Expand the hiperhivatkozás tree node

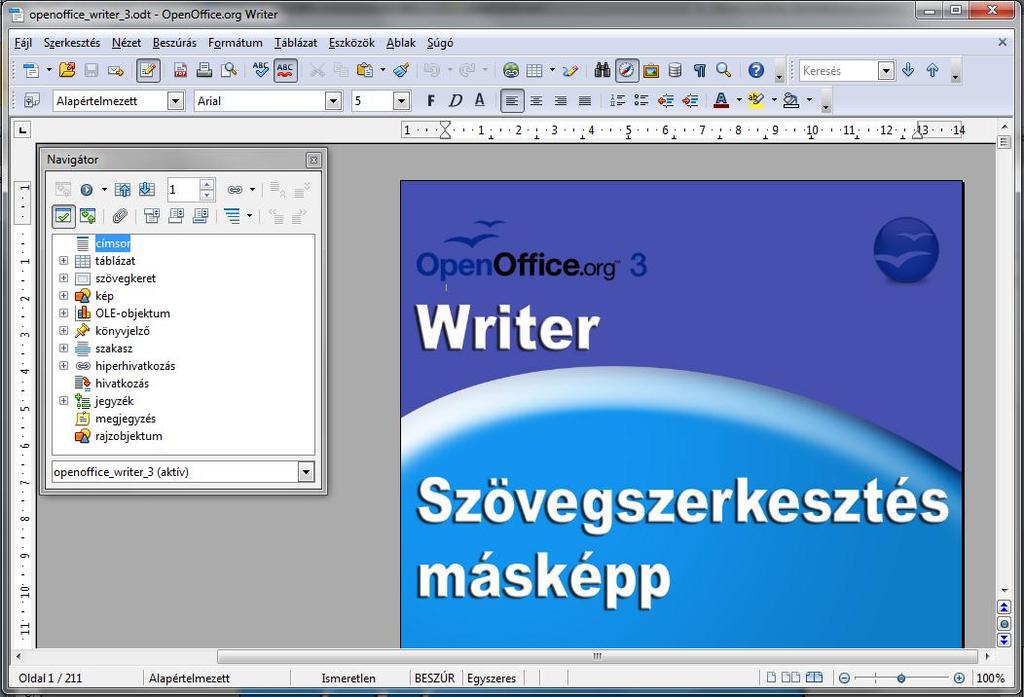[63, 366]
